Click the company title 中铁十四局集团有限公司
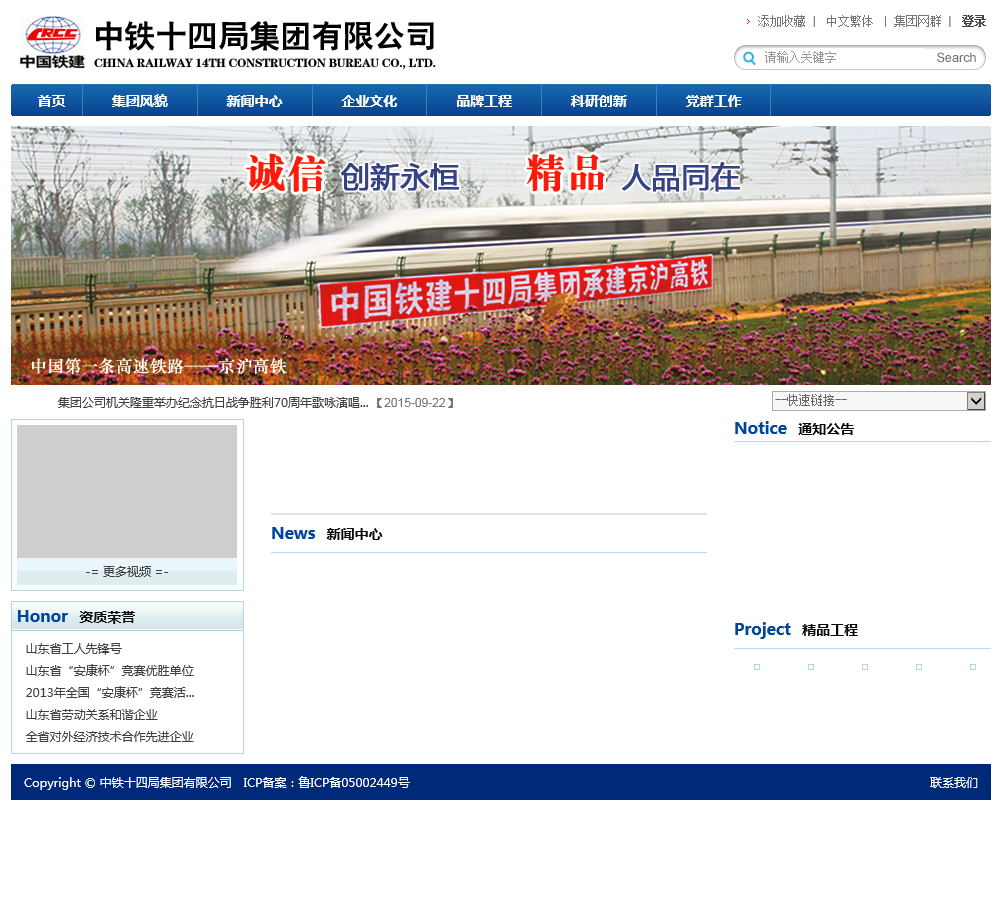 click(x=265, y=36)
